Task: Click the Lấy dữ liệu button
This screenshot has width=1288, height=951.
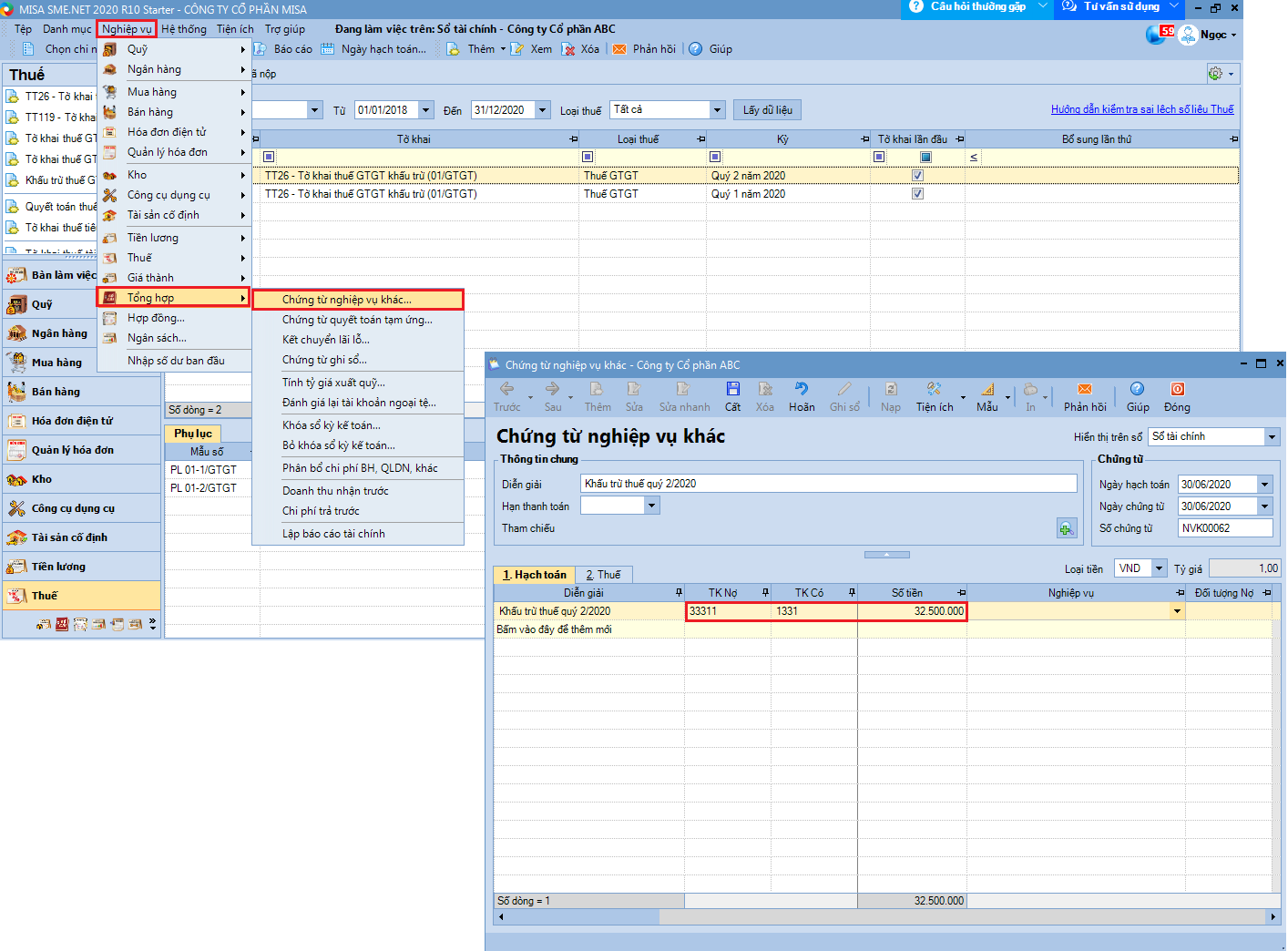Action: click(768, 110)
